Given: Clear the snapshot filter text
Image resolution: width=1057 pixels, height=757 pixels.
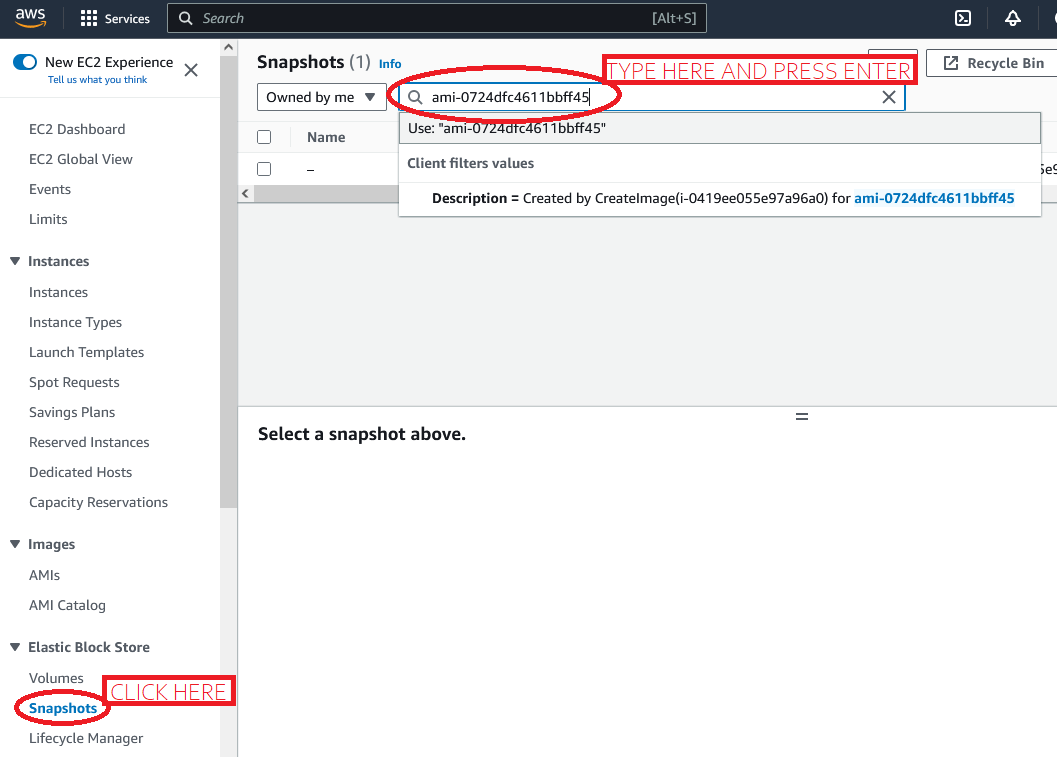Looking at the screenshot, I should click(x=889, y=97).
